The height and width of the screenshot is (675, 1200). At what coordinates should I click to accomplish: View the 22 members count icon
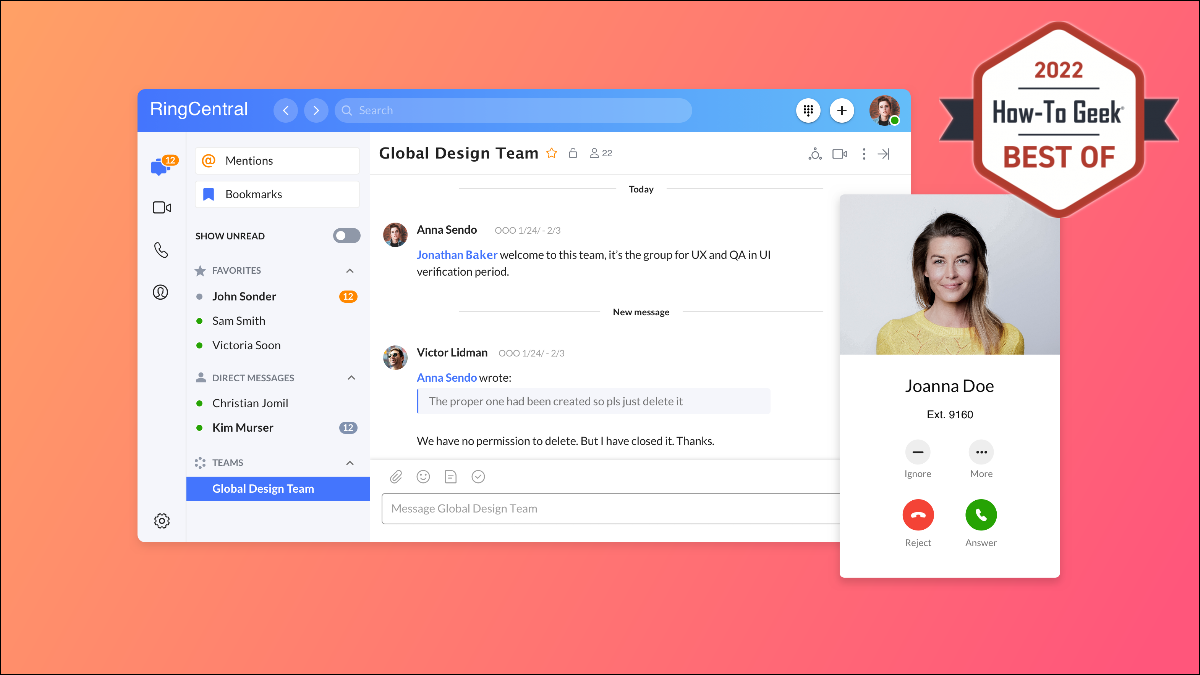pos(601,153)
